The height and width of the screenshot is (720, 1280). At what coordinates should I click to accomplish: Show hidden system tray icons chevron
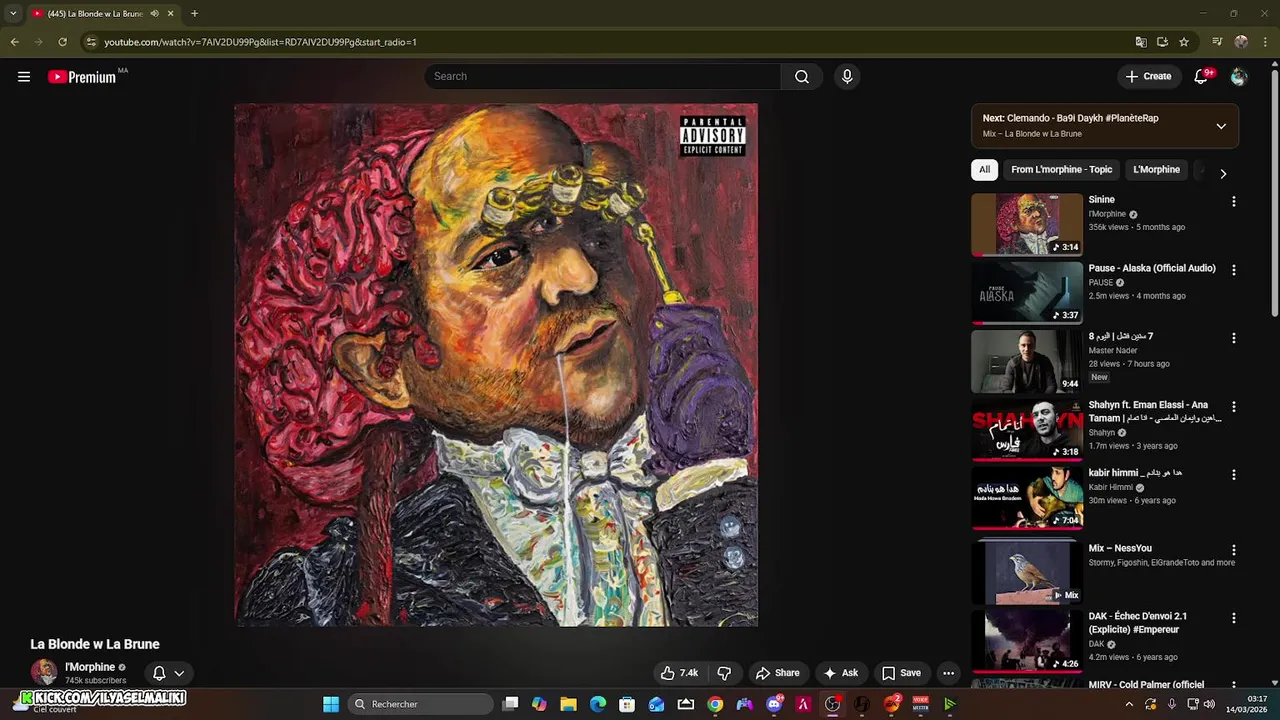(x=1129, y=704)
